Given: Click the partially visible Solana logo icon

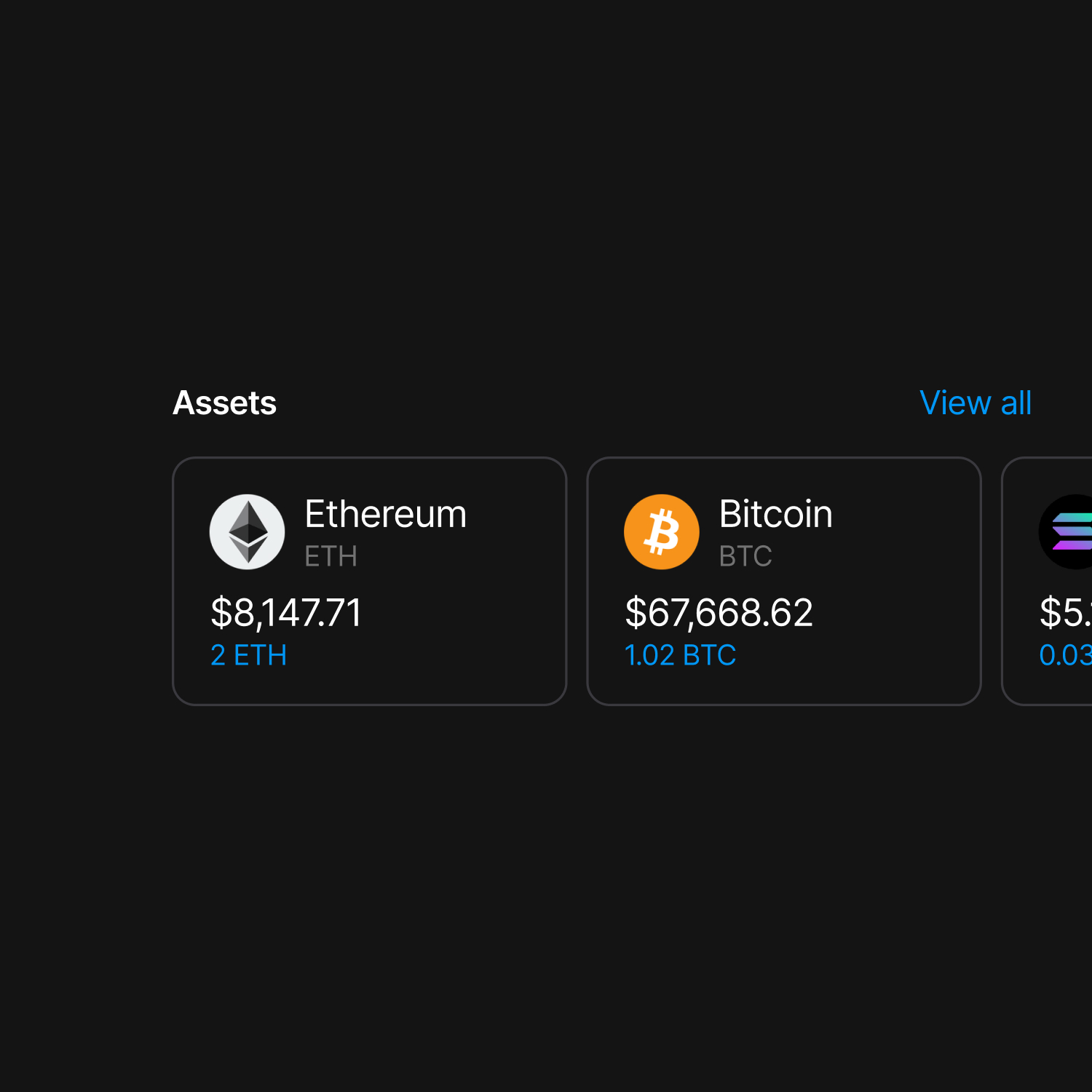Looking at the screenshot, I should tap(1066, 532).
